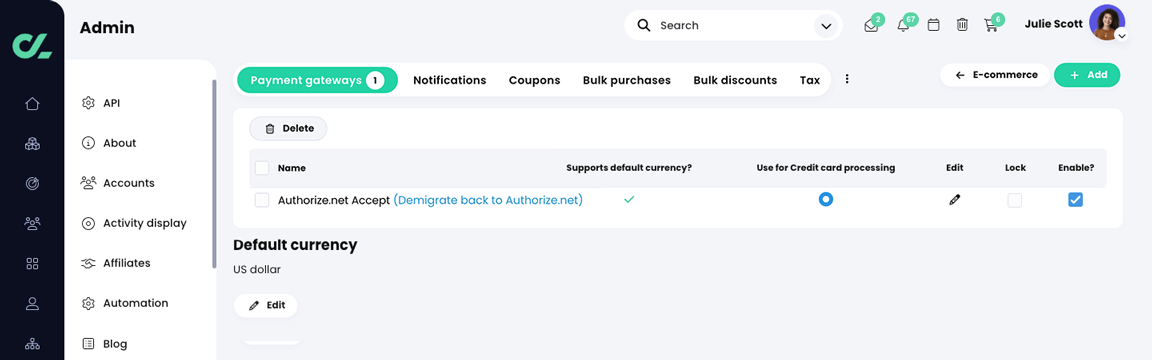This screenshot has width=1152, height=360.
Task: Open Demigrate back to Authorize.net link
Action: 488,200
